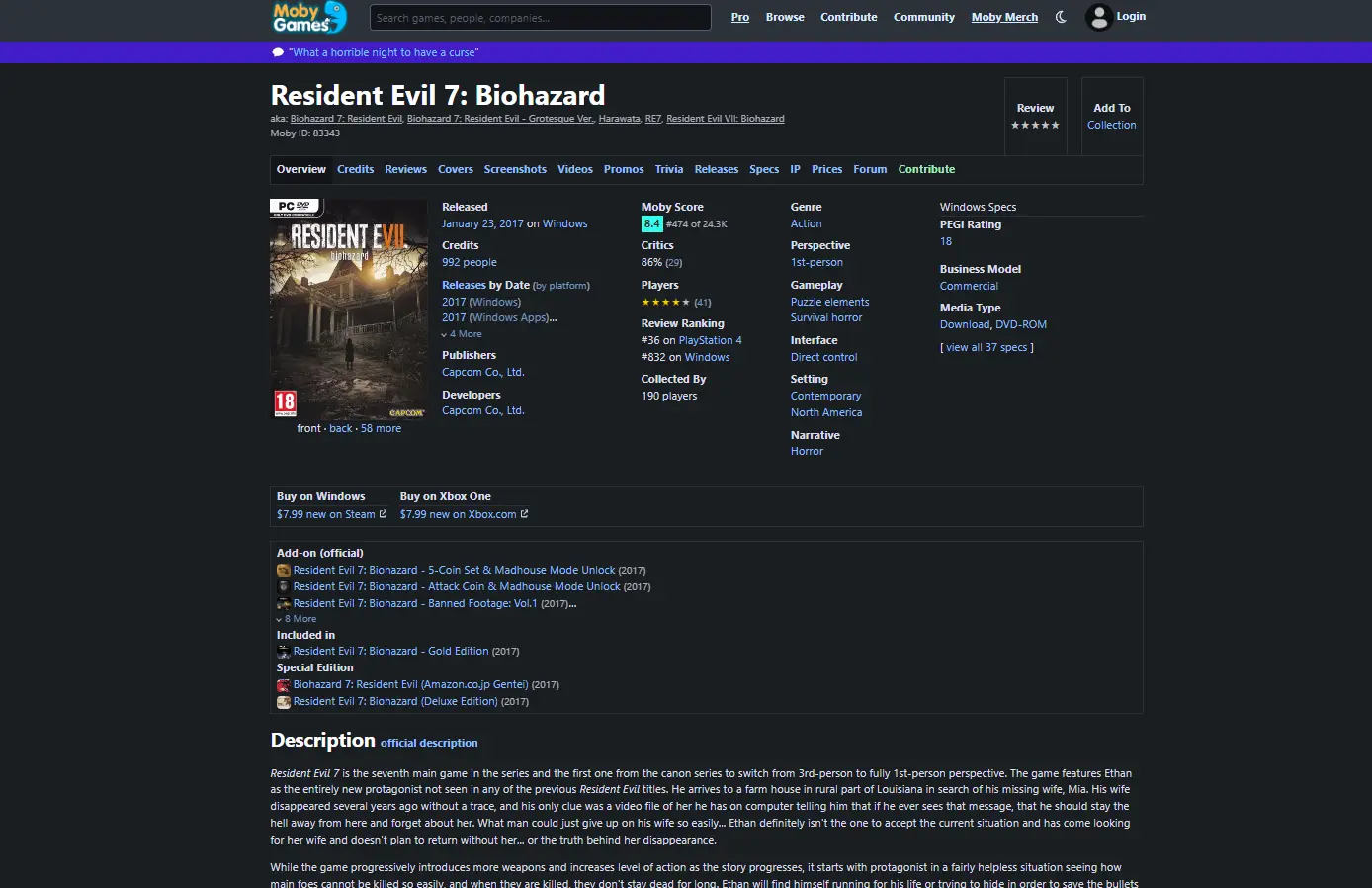1372x888 pixels.
Task: Click the Login link
Action: (x=1131, y=17)
